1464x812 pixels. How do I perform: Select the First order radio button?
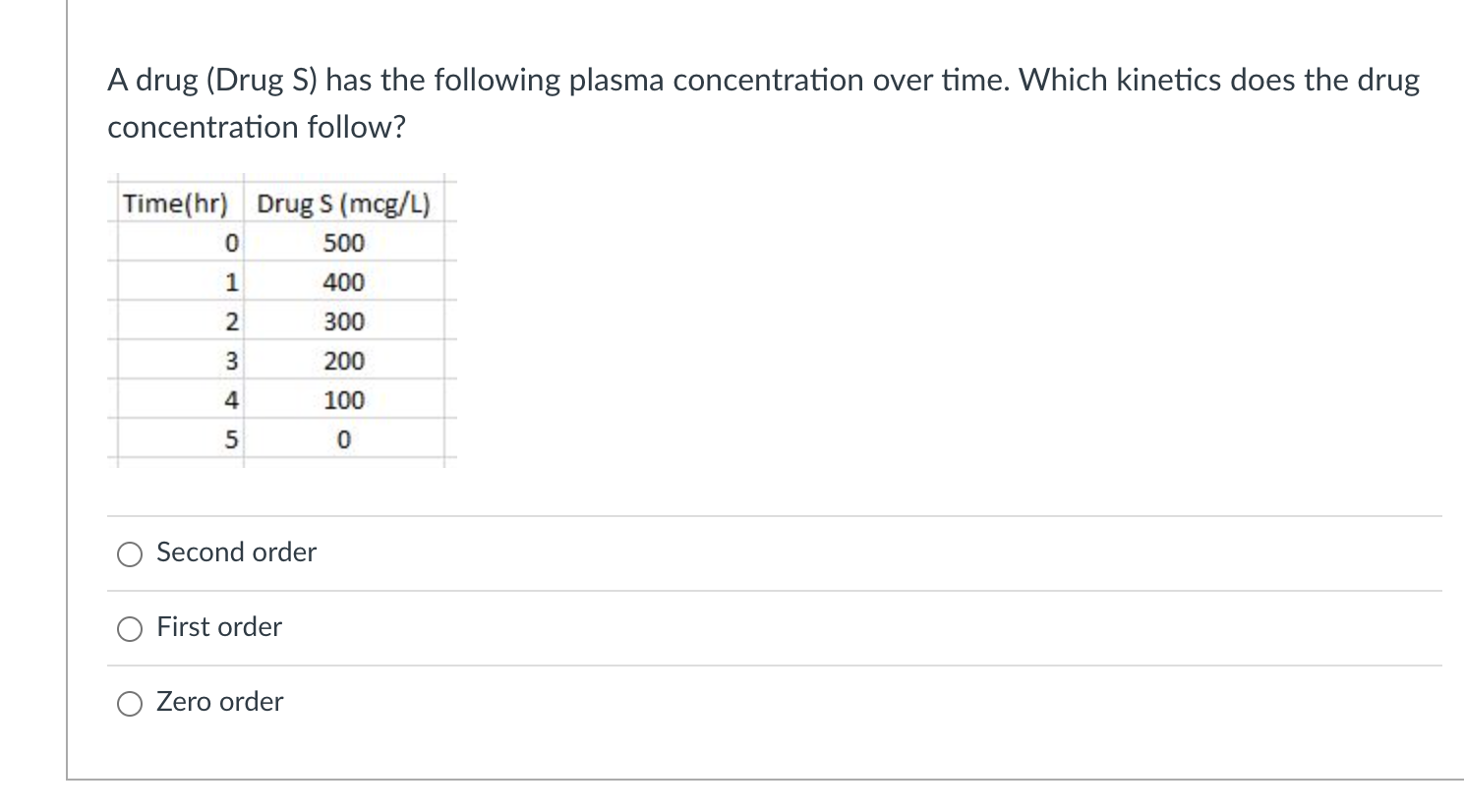pyautogui.click(x=131, y=630)
